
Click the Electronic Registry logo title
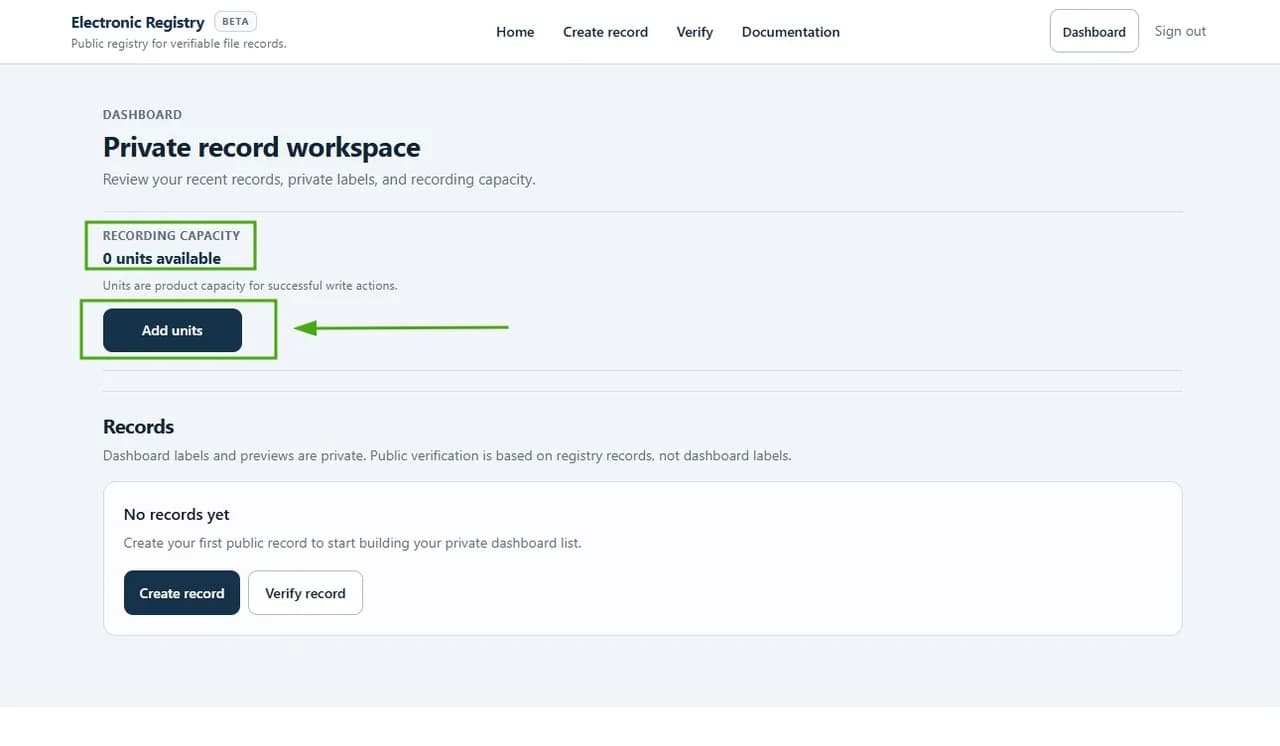point(138,22)
